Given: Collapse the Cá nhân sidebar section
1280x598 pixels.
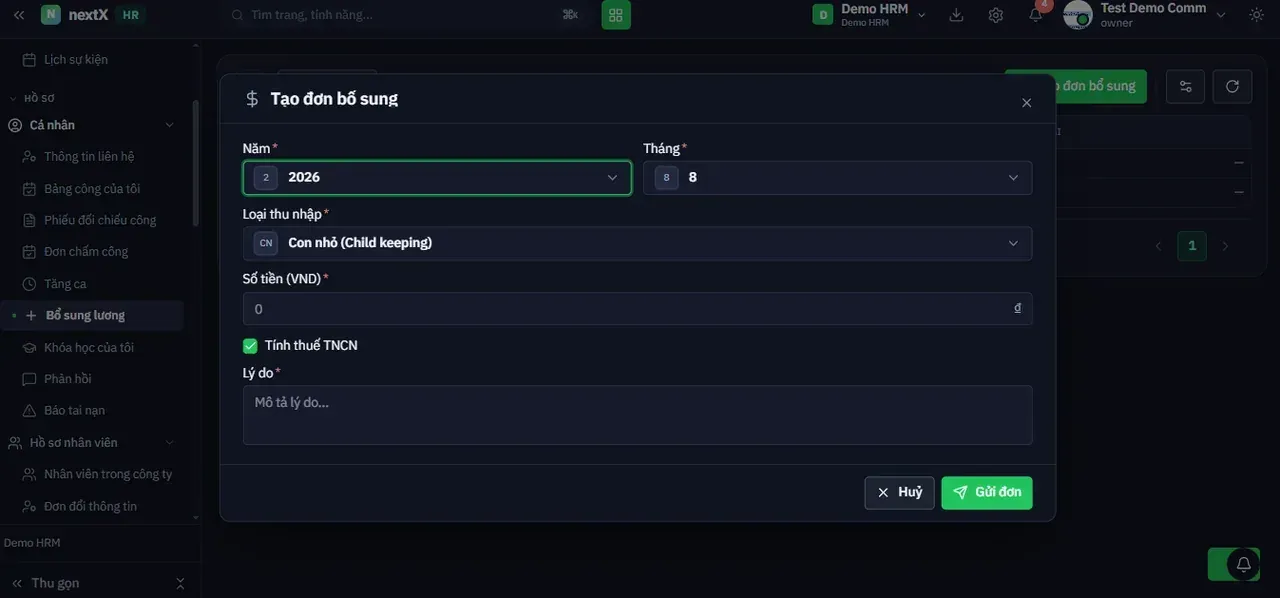Looking at the screenshot, I should 169,125.
